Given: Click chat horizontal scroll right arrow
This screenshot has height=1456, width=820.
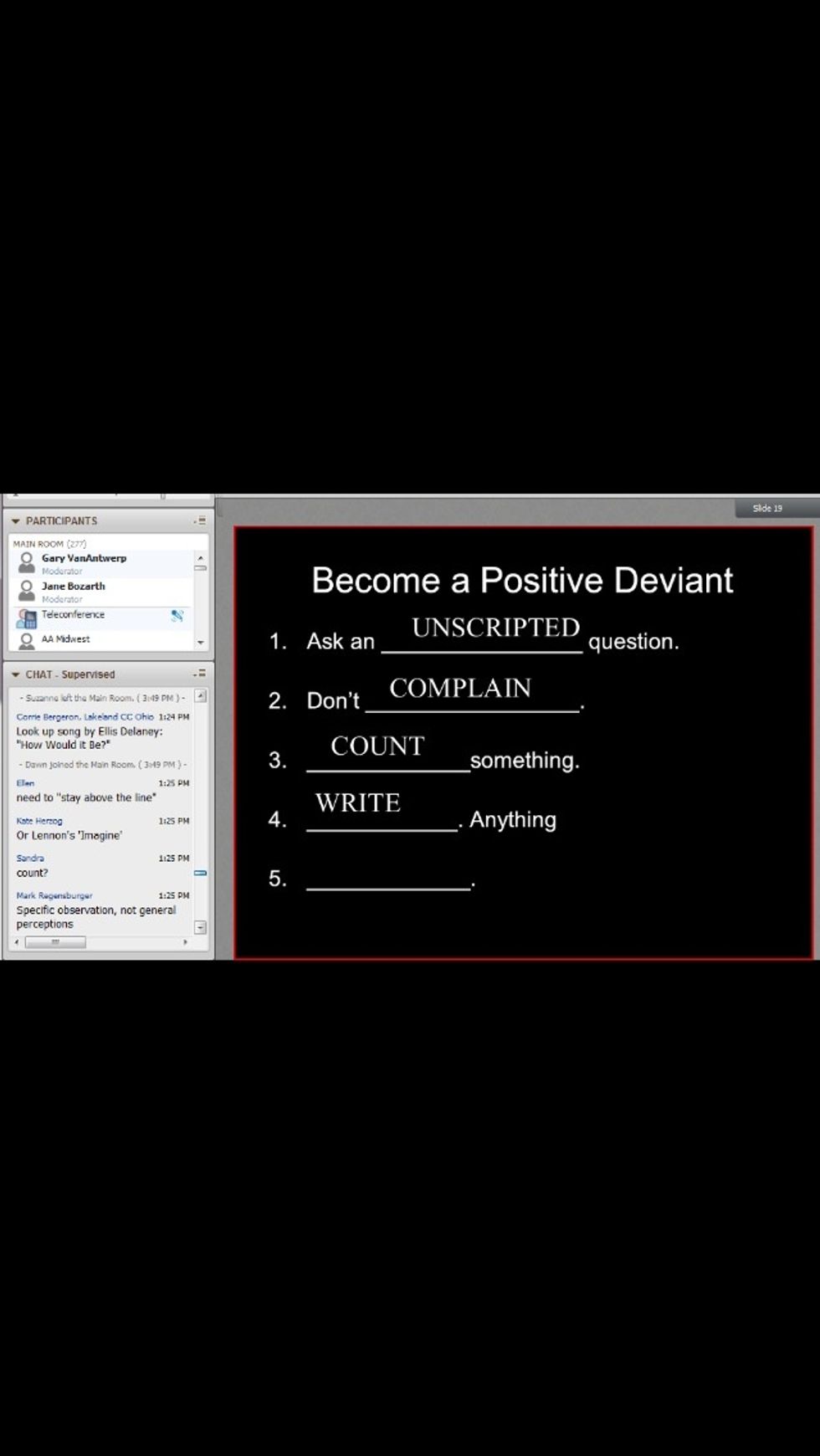Looking at the screenshot, I should [x=186, y=942].
